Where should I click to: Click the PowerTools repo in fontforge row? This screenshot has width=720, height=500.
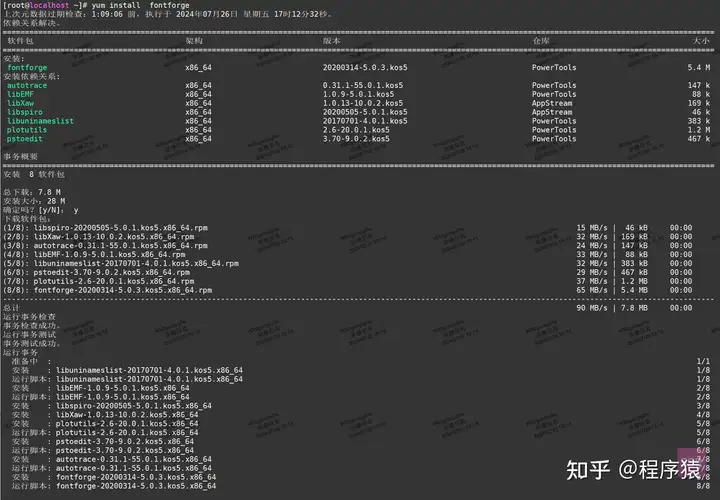(x=554, y=67)
